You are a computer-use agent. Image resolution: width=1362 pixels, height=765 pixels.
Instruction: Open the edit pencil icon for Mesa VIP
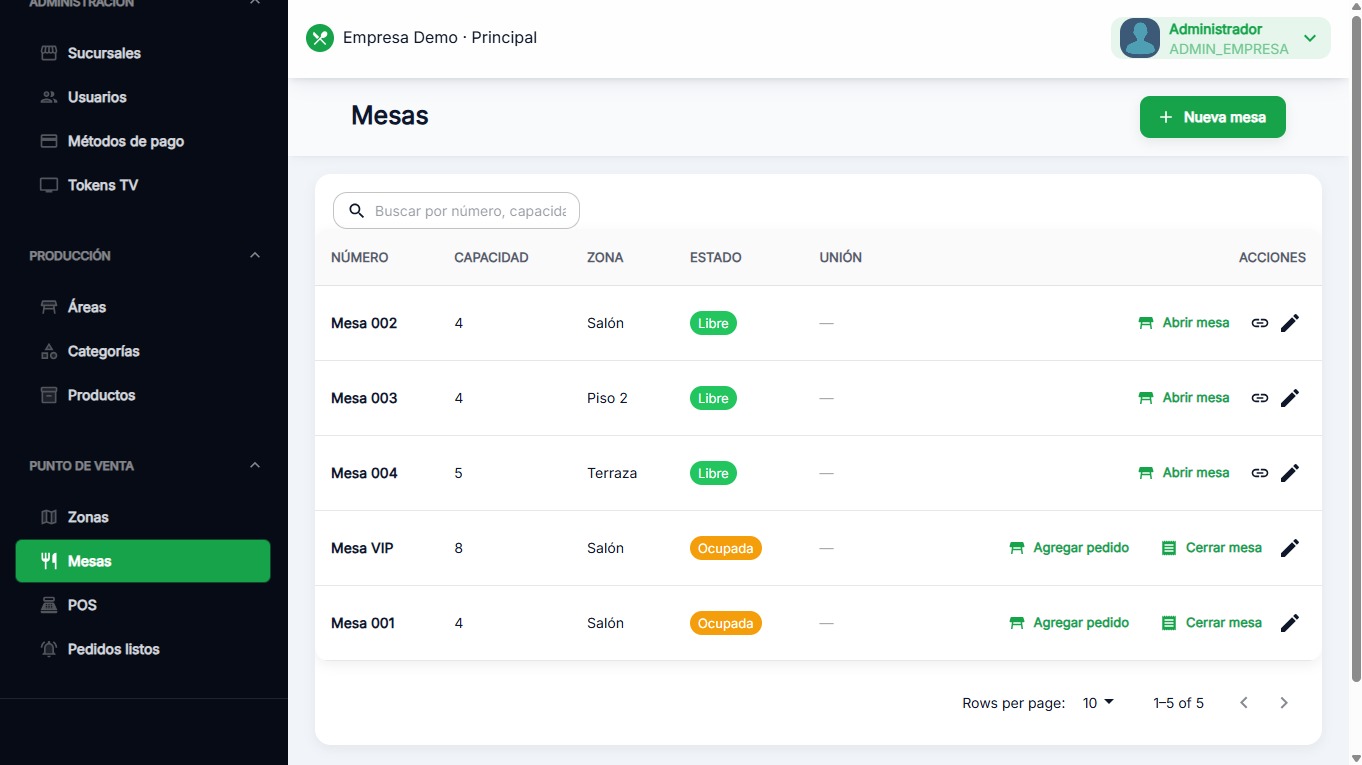pyautogui.click(x=1290, y=547)
